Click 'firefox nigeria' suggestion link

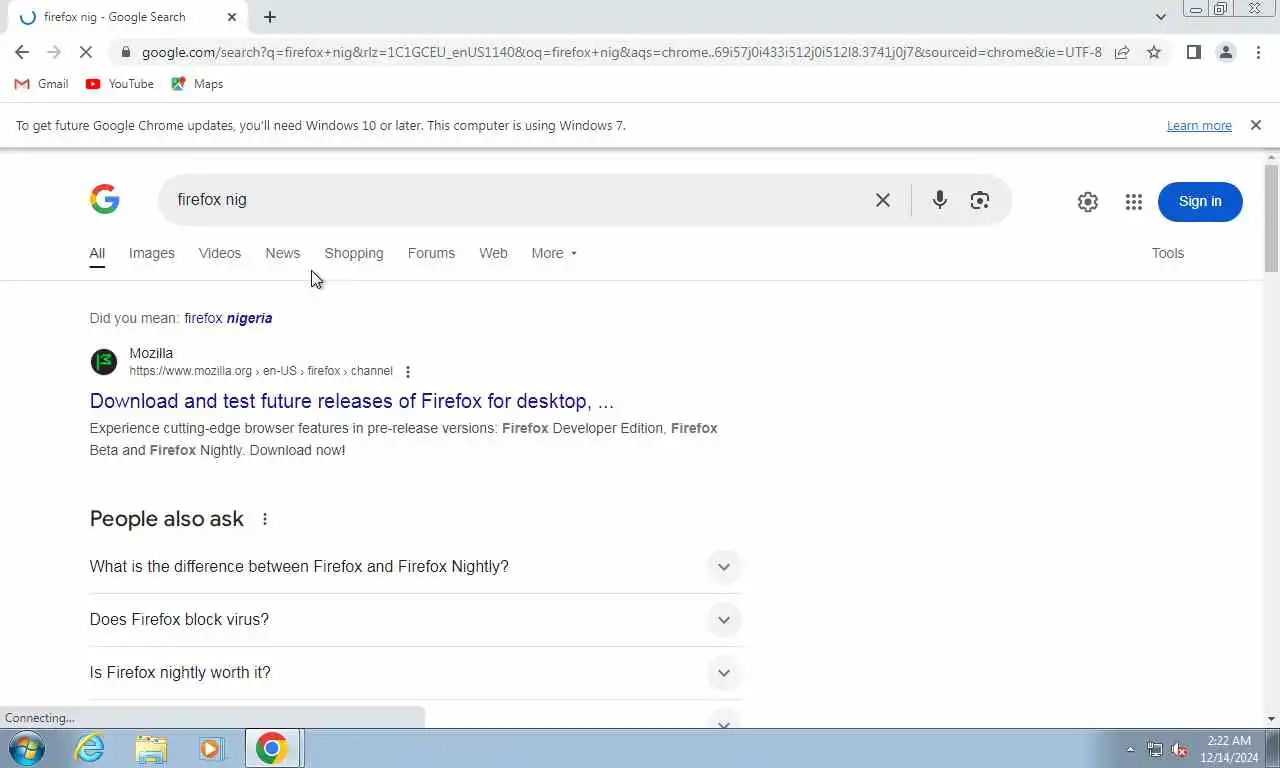pyautogui.click(x=228, y=318)
